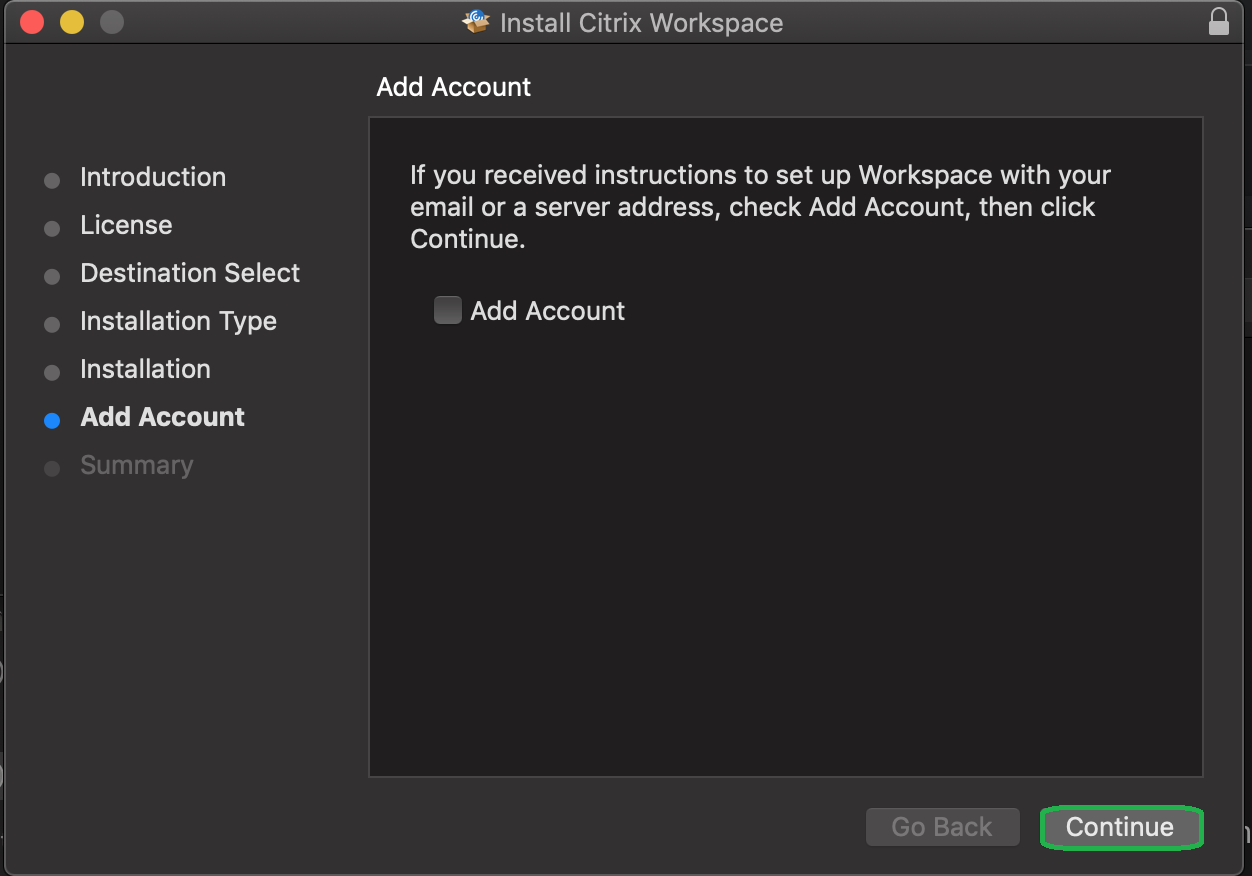Check the Add Account checkbox
This screenshot has width=1252, height=876.
point(447,310)
